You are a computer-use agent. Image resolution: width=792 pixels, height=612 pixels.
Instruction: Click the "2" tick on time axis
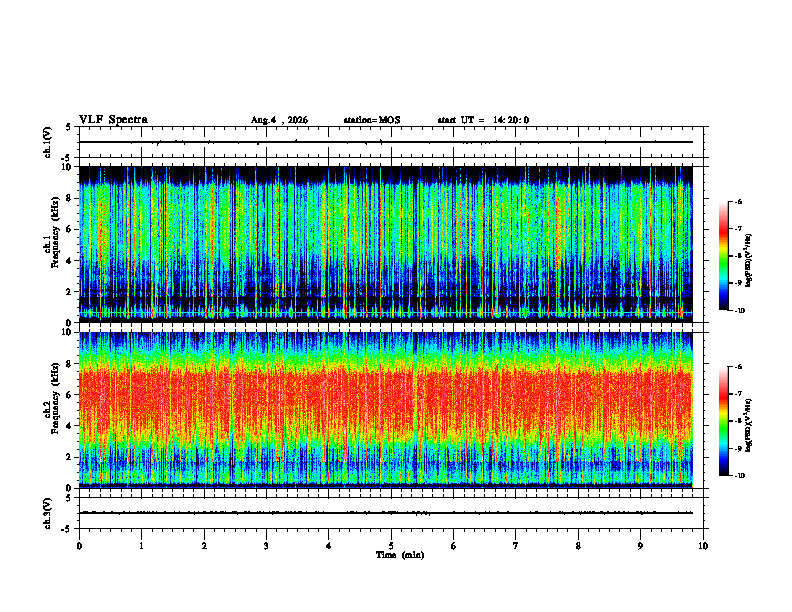coord(204,546)
